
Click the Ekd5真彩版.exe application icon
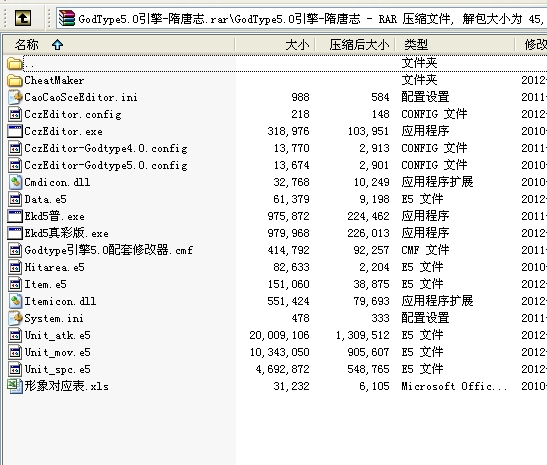point(15,233)
